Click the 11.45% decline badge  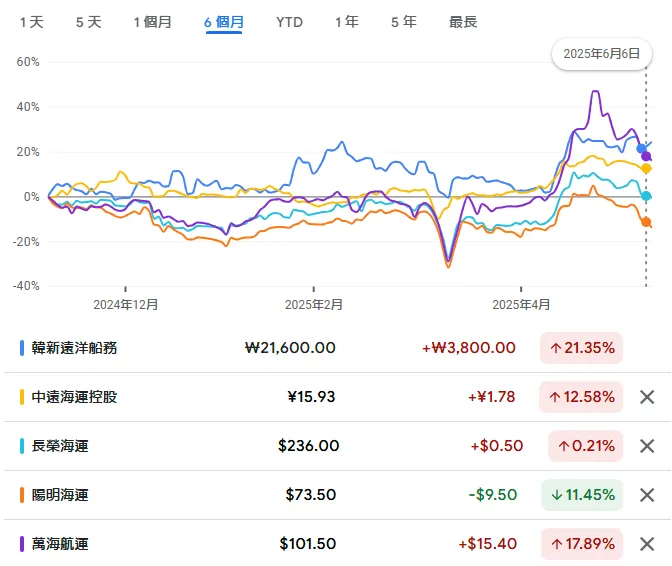[582, 495]
